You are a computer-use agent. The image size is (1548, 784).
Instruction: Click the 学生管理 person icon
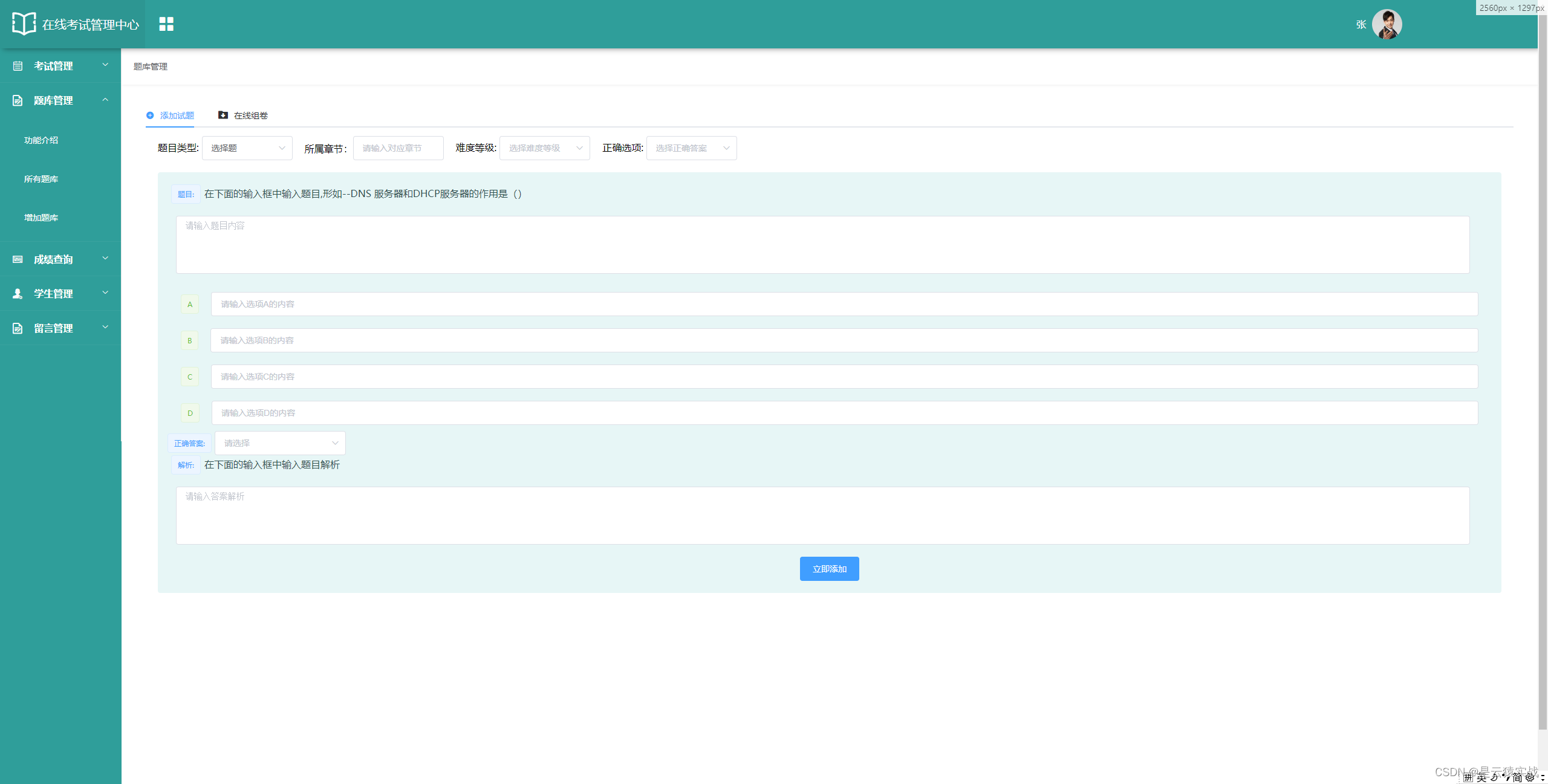tap(18, 294)
